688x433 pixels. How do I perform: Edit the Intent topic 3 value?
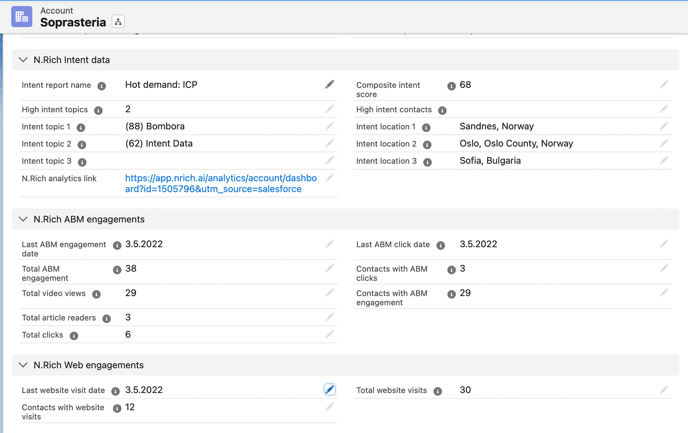tap(330, 161)
